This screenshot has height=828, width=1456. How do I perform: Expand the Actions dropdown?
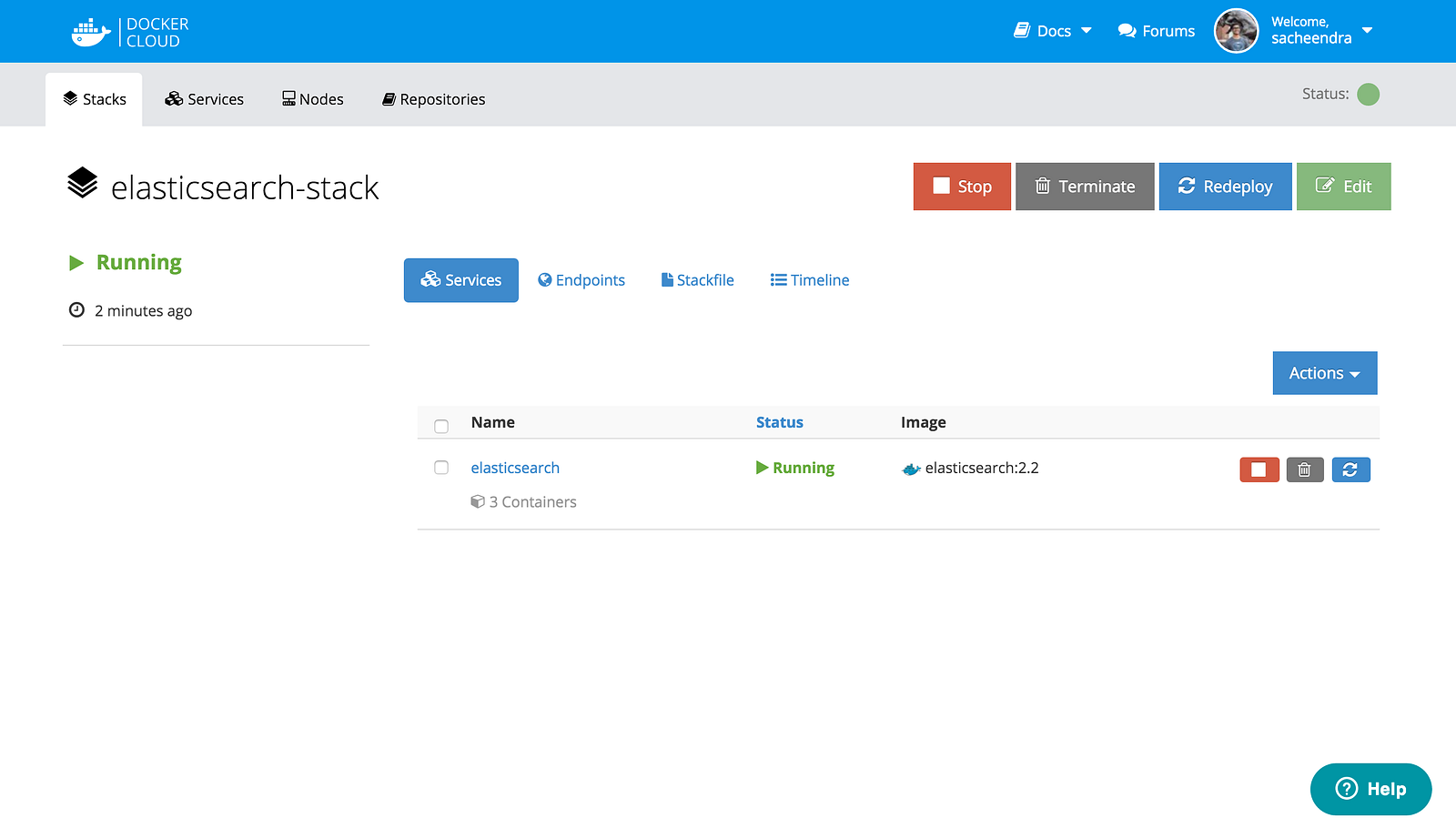(1325, 373)
